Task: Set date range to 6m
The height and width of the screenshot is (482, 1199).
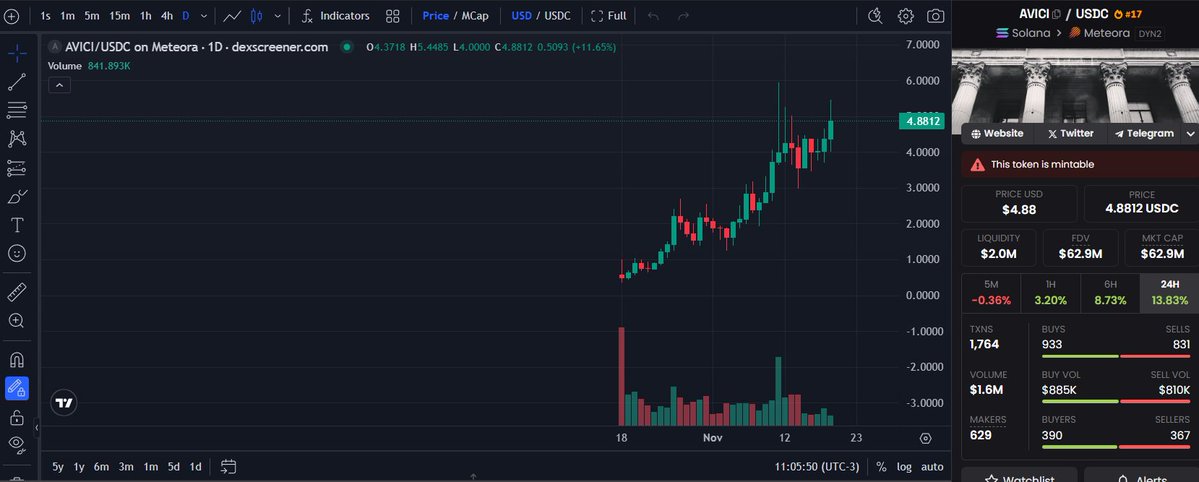Action: 101,467
